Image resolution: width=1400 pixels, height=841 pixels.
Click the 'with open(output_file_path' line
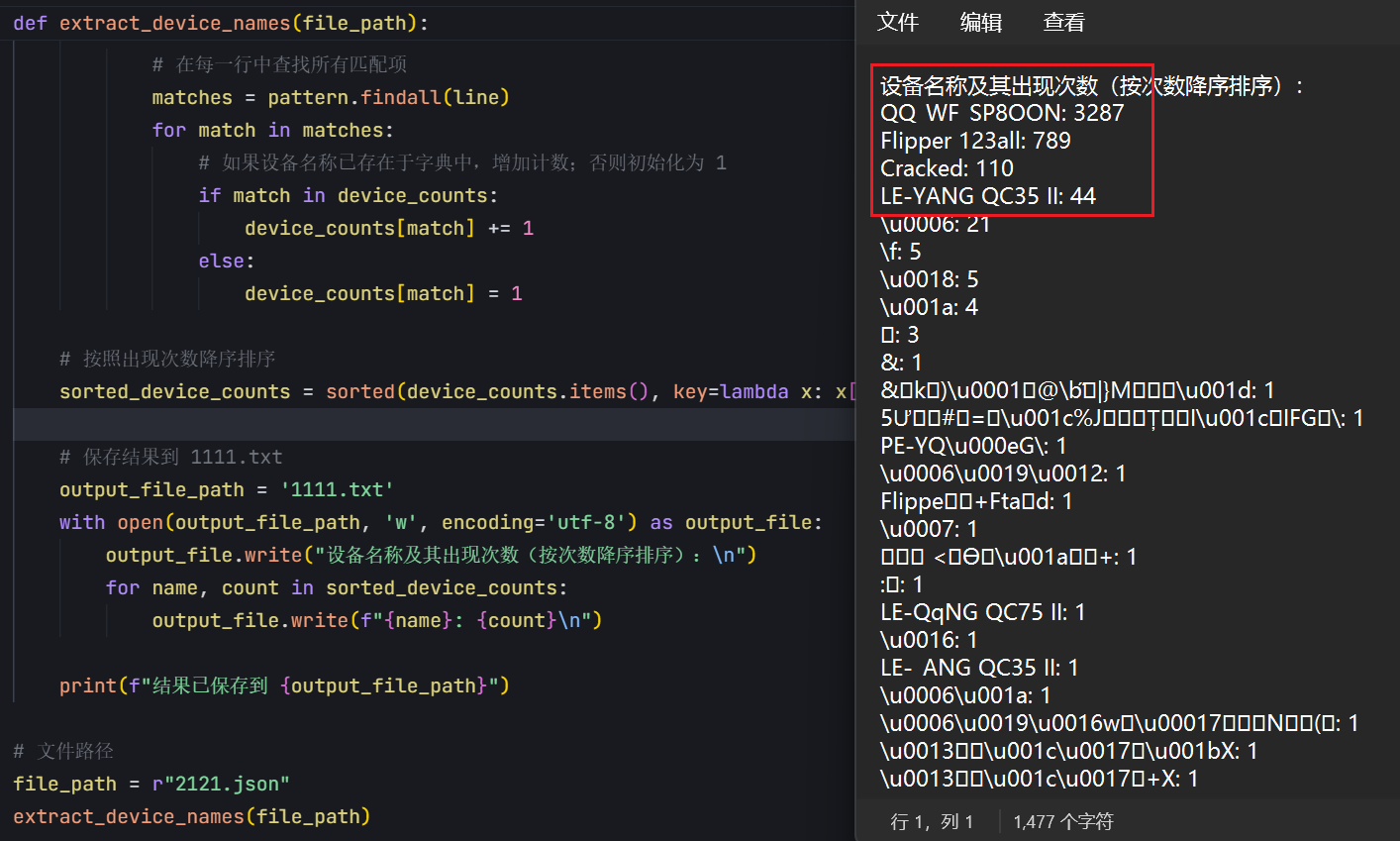[x=441, y=522]
